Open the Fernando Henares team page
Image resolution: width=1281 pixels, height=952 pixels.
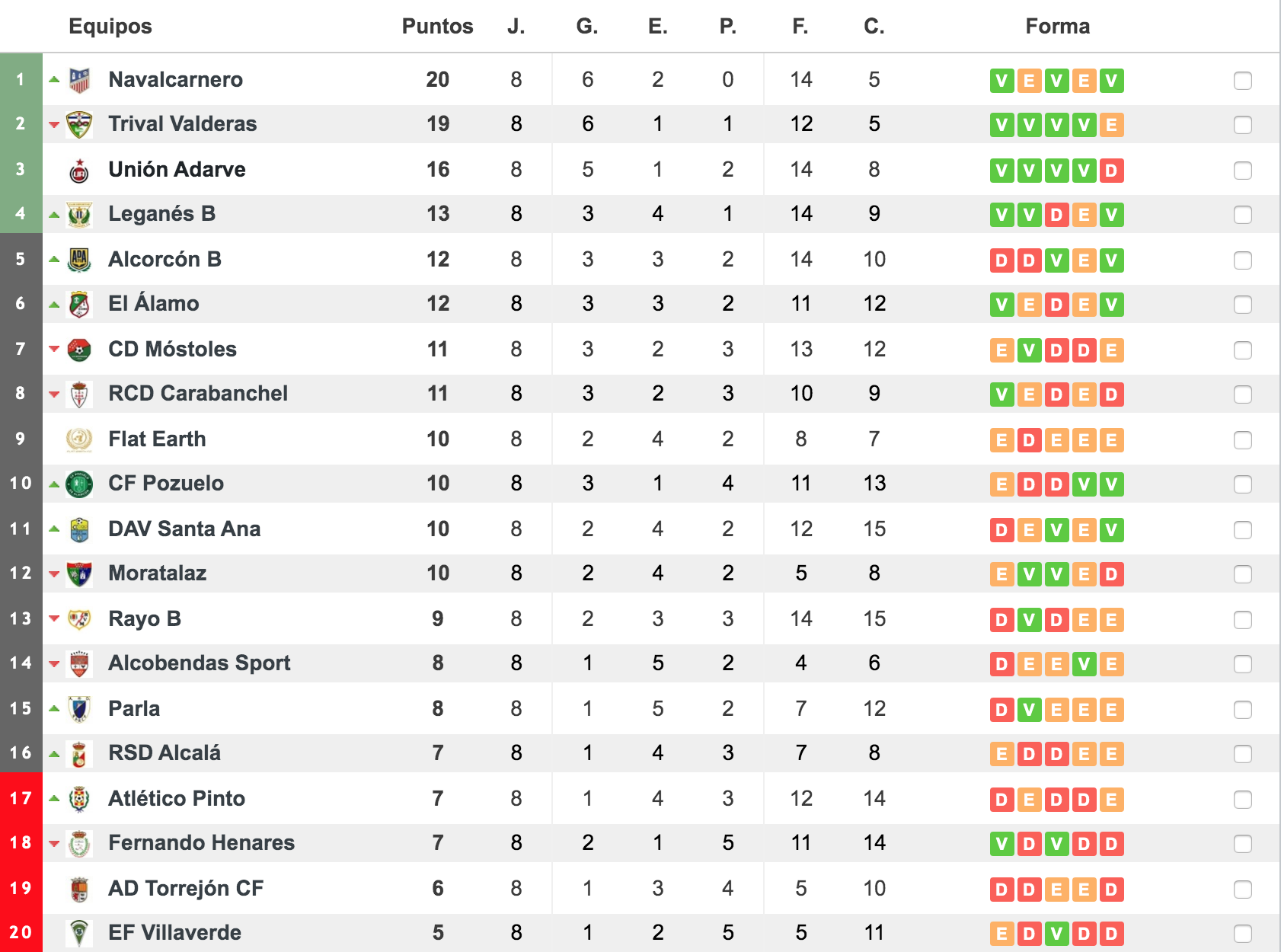click(x=201, y=842)
